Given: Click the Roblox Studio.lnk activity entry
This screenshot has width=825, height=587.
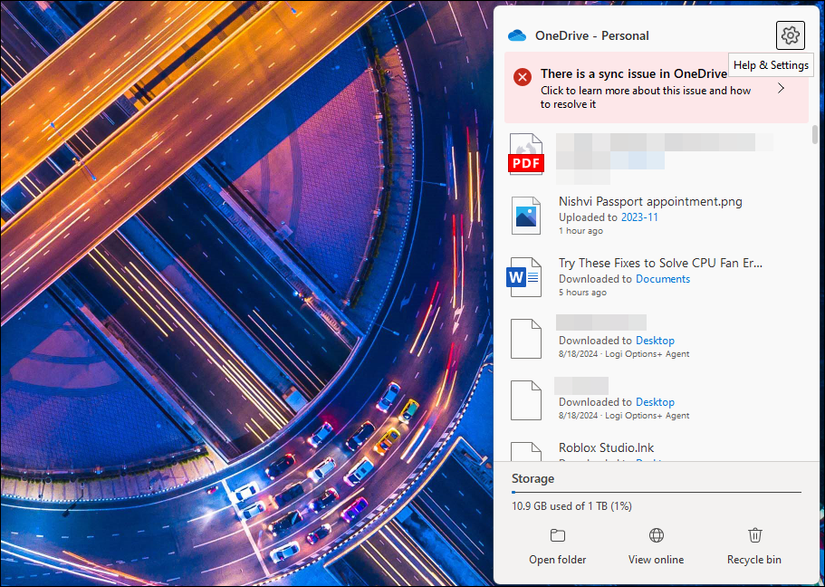Looking at the screenshot, I should (607, 448).
